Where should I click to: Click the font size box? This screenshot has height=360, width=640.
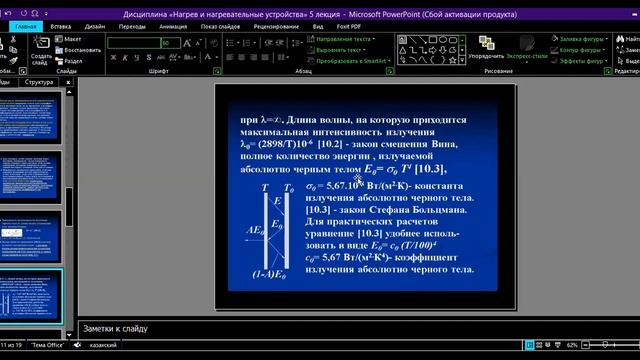170,43
